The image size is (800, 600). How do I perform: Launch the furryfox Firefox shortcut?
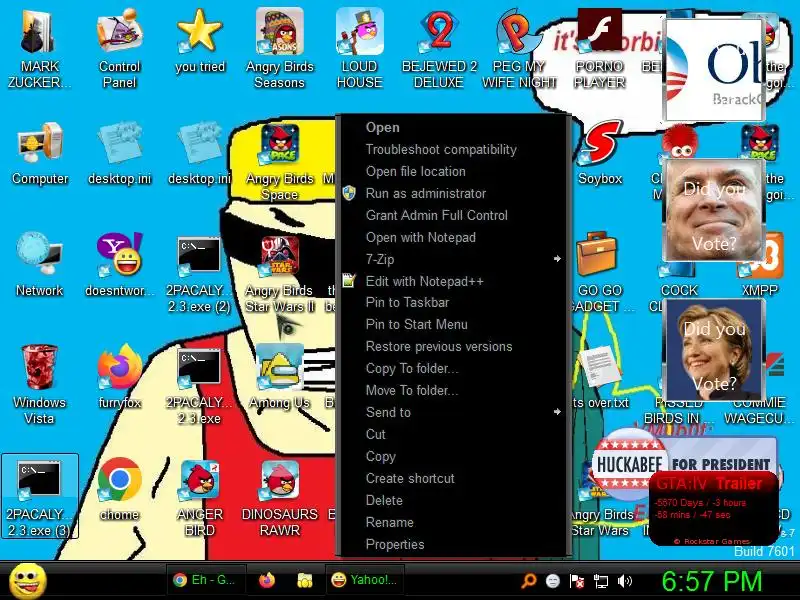pos(119,378)
